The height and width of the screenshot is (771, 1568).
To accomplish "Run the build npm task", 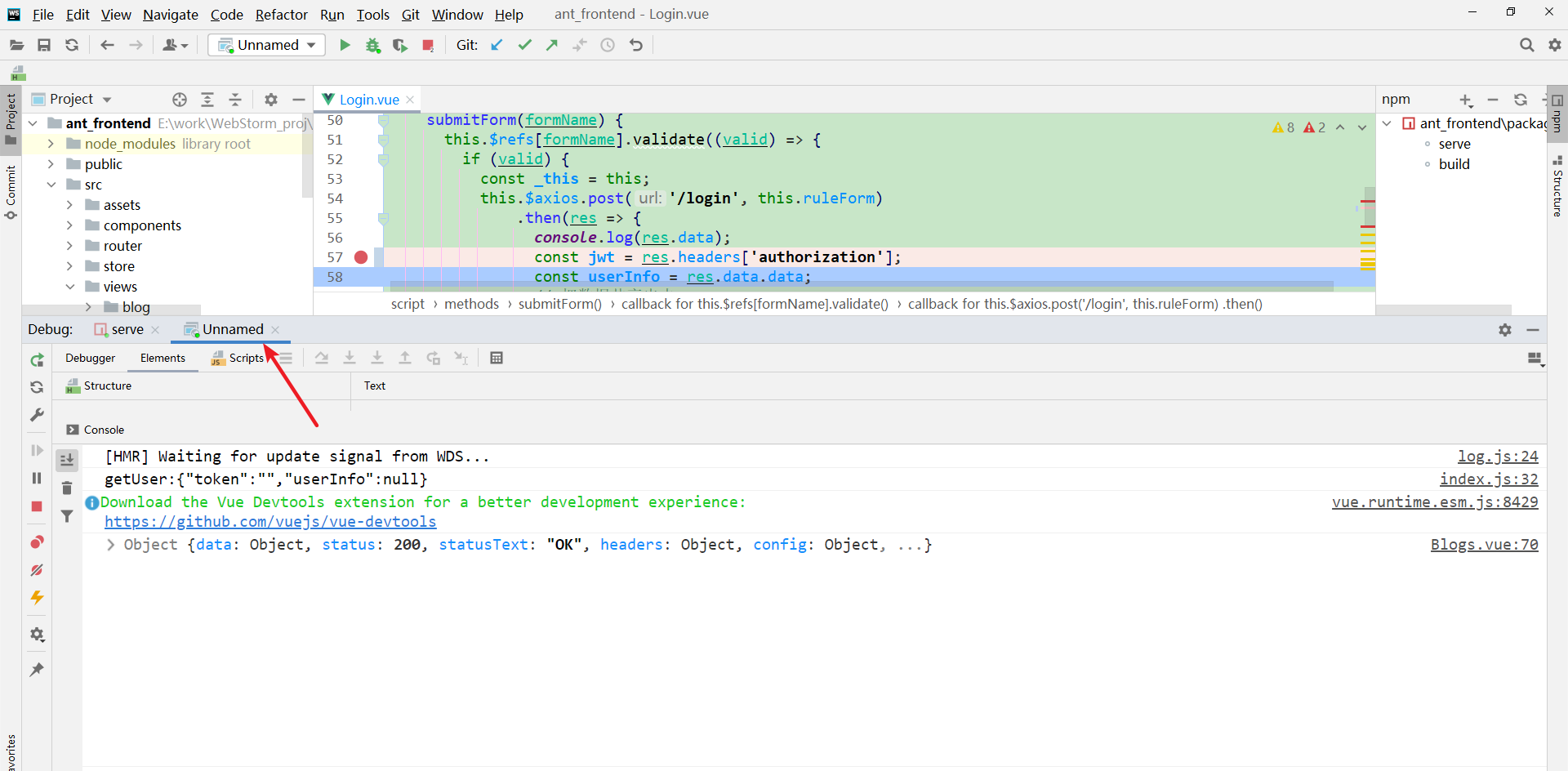I will point(1454,163).
